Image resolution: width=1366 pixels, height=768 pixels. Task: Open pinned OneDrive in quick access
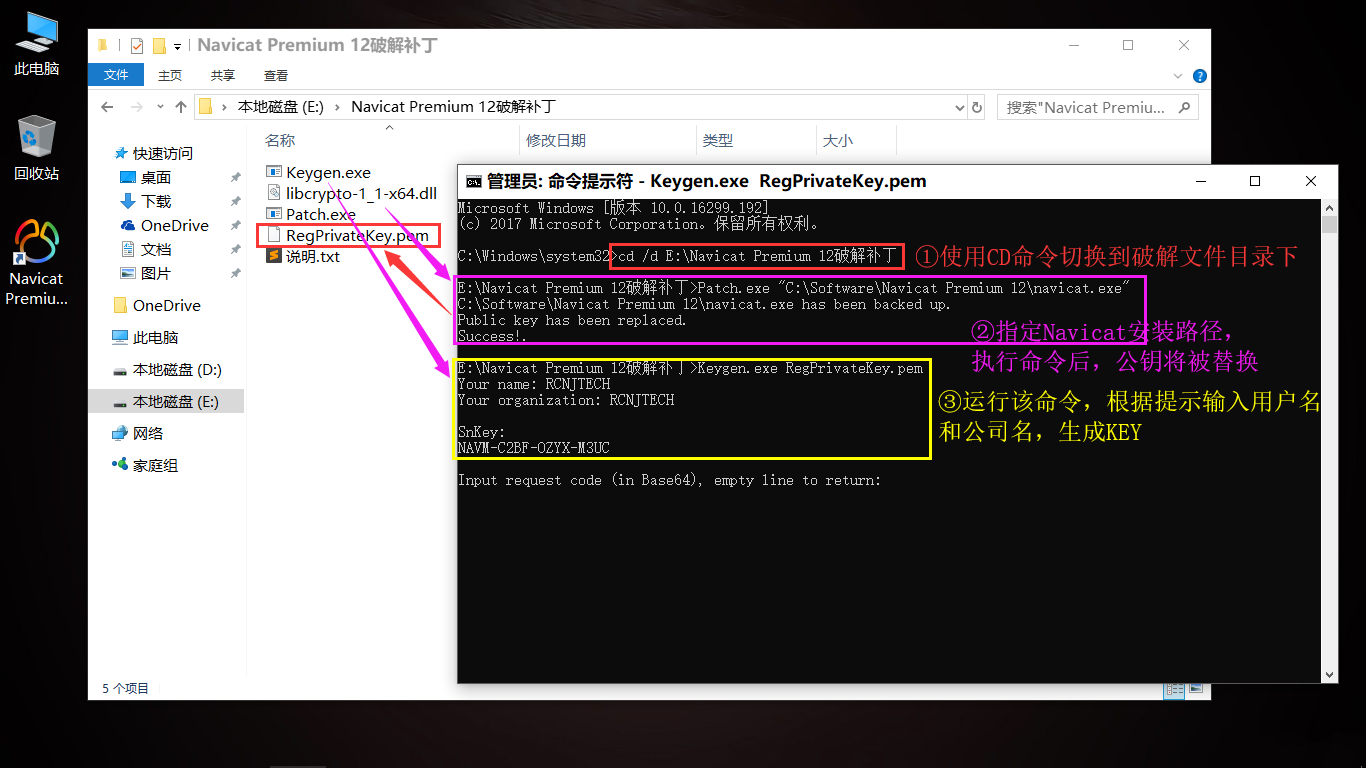coord(175,225)
